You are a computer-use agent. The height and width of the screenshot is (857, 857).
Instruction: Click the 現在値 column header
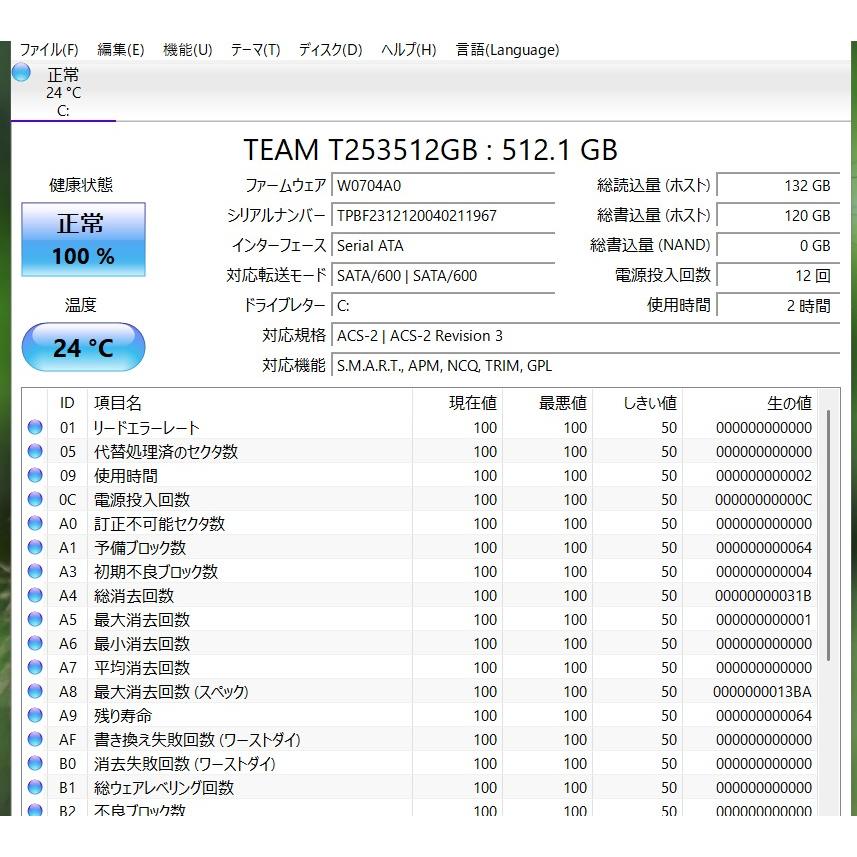(457, 403)
